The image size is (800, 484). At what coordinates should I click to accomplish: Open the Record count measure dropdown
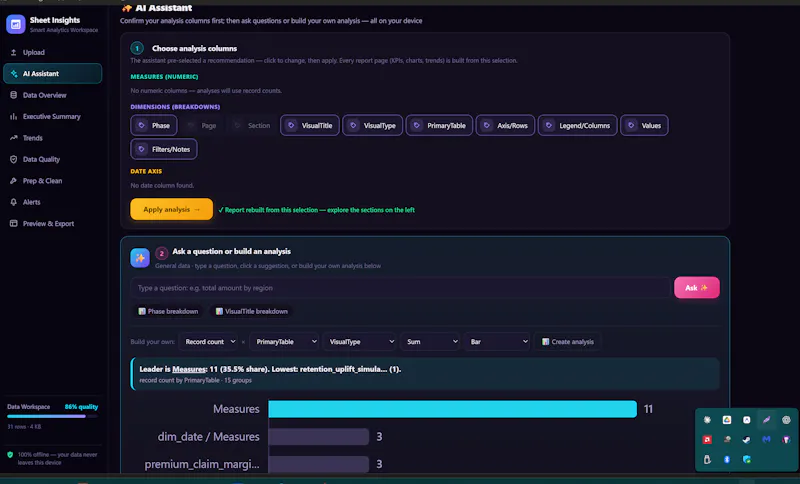tap(209, 342)
